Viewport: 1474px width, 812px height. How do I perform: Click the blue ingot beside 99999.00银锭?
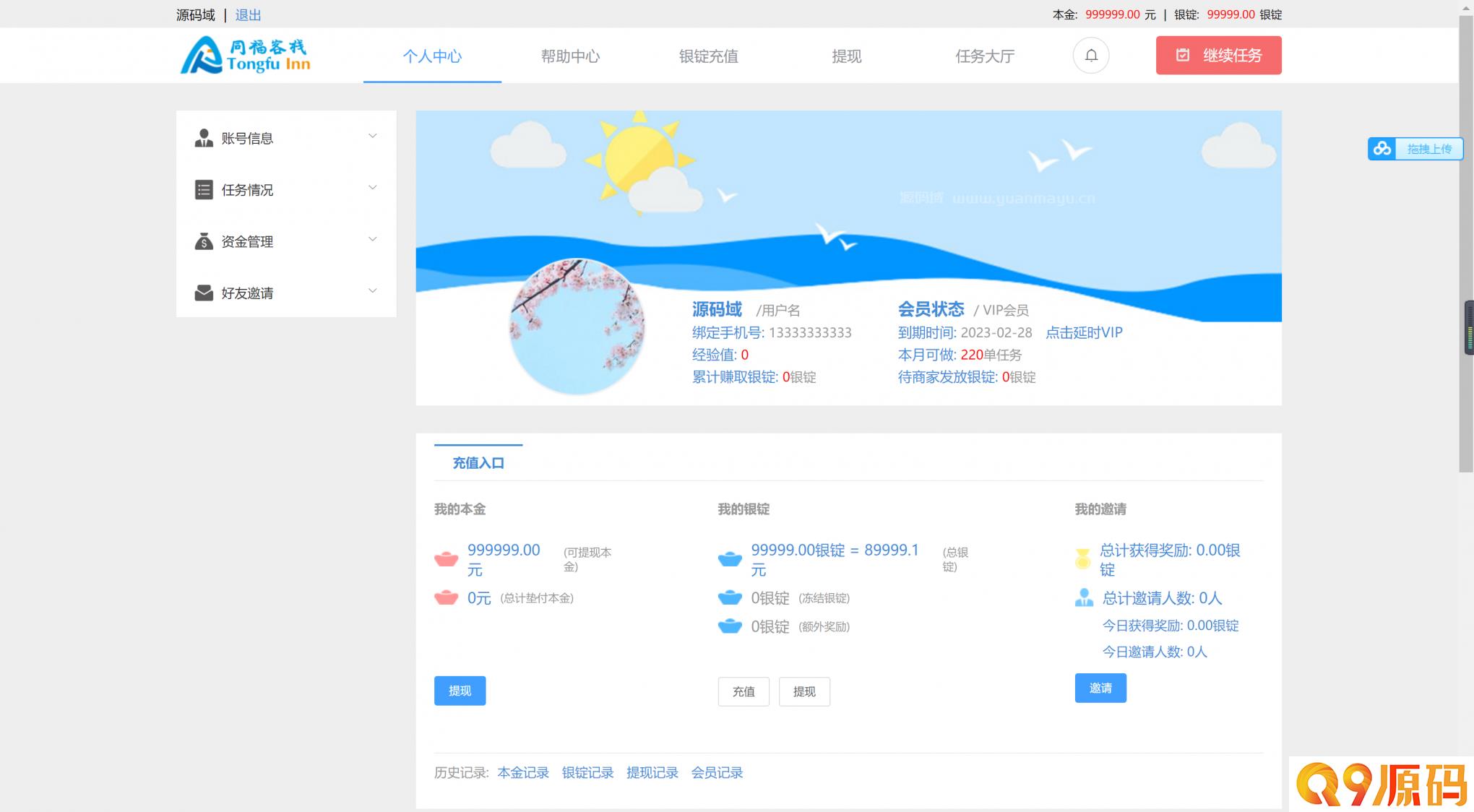point(730,559)
